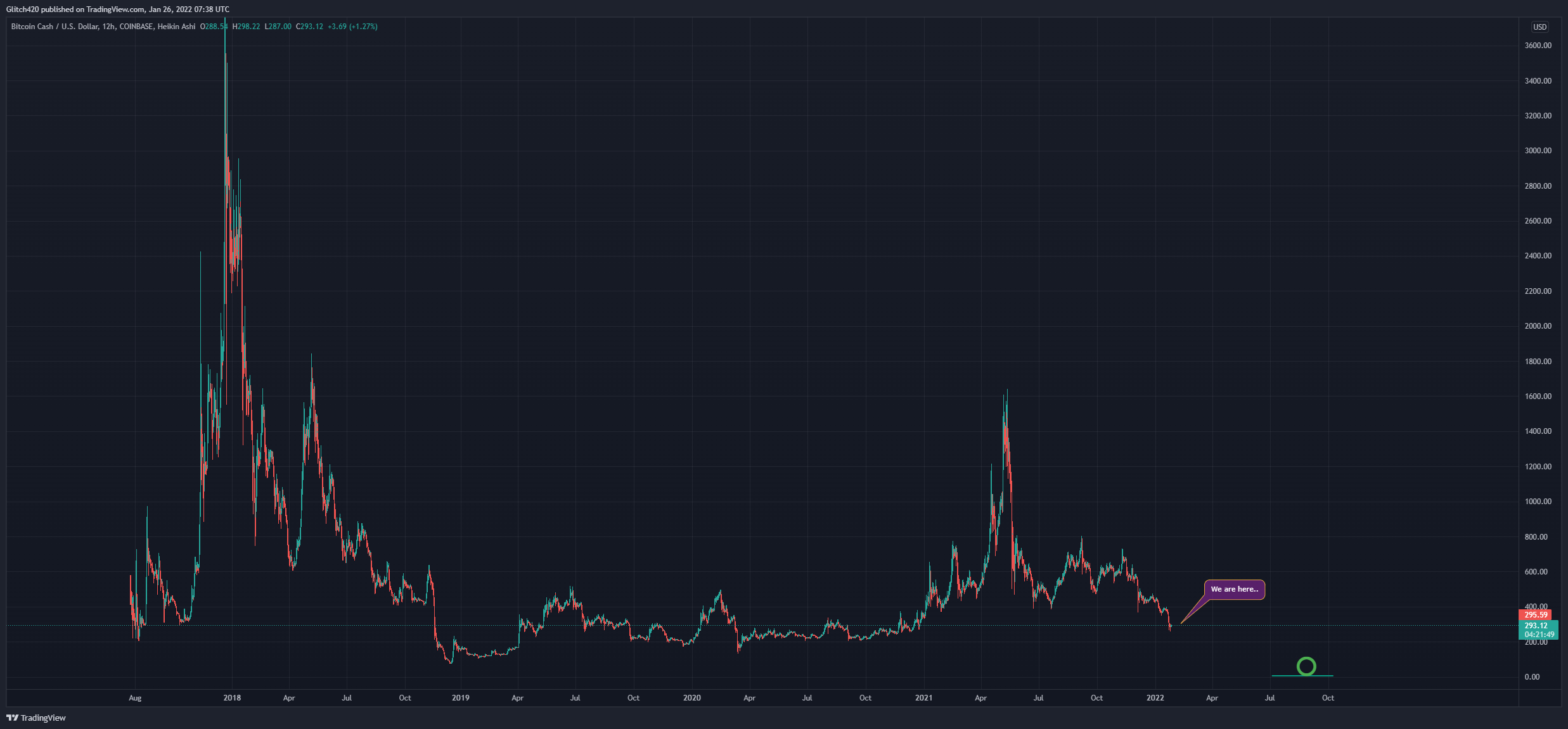The height and width of the screenshot is (729, 1568).
Task: Click the 1000.00 price axis label
Action: (1538, 502)
